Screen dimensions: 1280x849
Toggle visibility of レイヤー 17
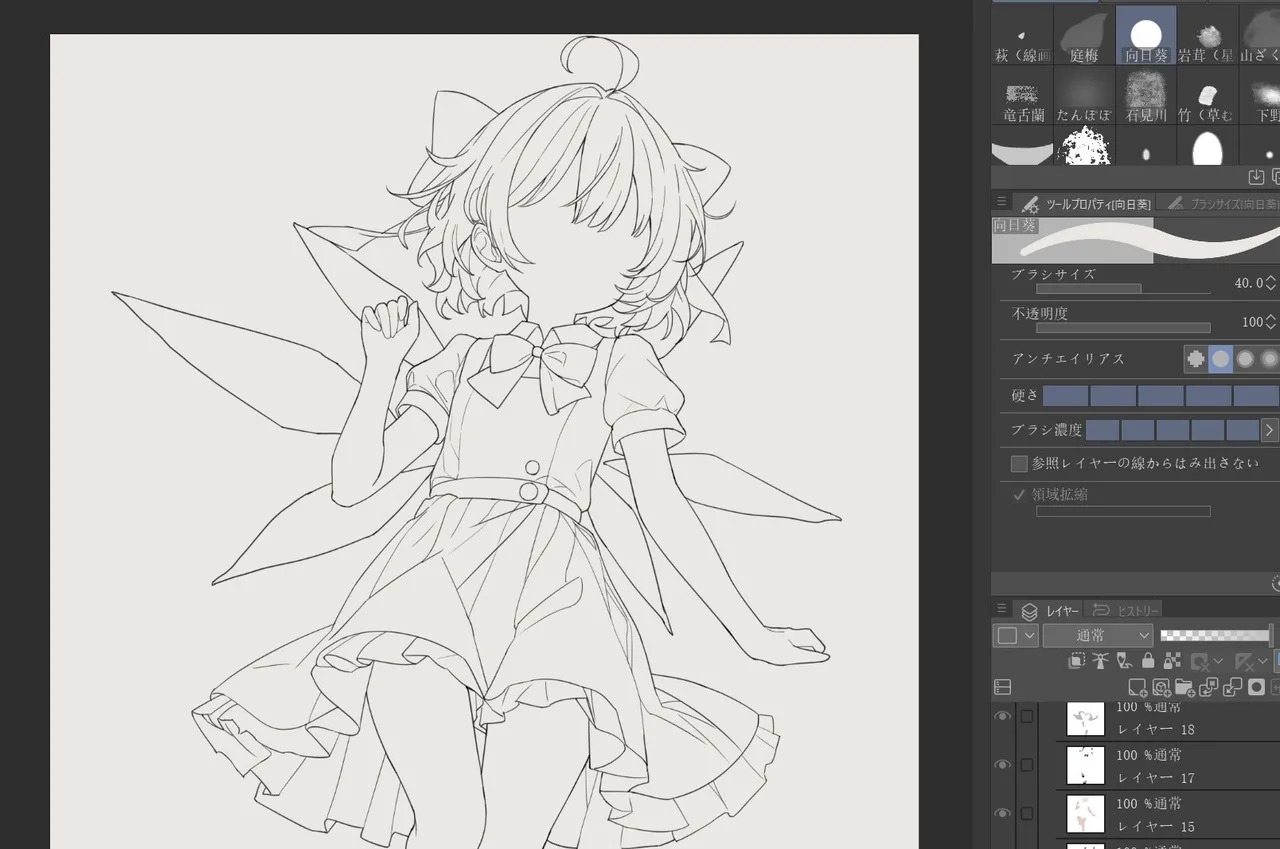click(1002, 765)
